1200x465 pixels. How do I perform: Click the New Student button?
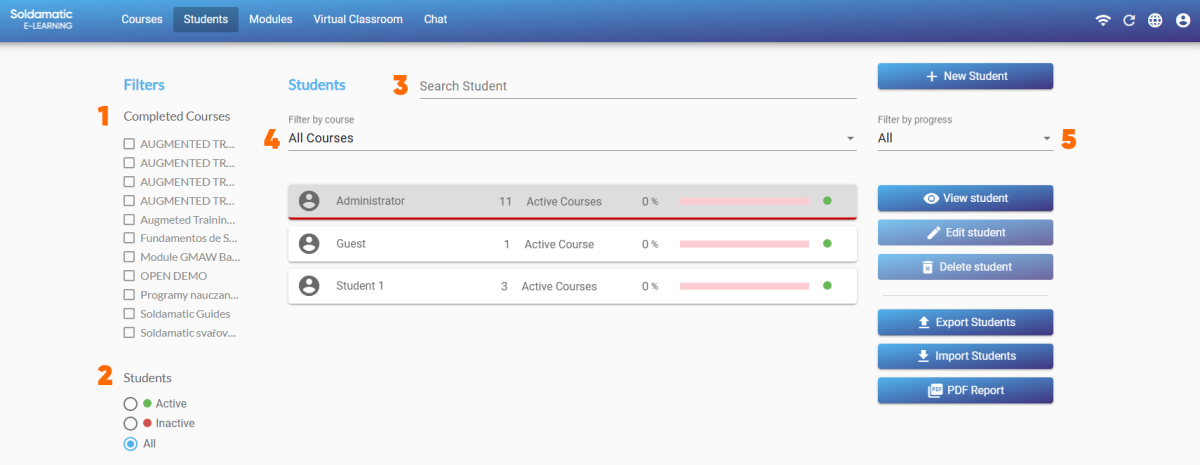pos(965,76)
